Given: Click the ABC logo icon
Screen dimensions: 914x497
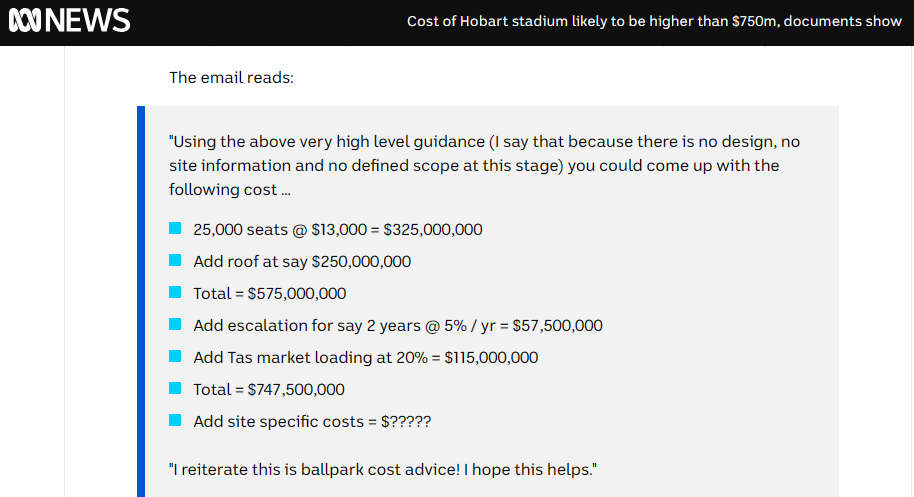Looking at the screenshot, I should (25, 21).
